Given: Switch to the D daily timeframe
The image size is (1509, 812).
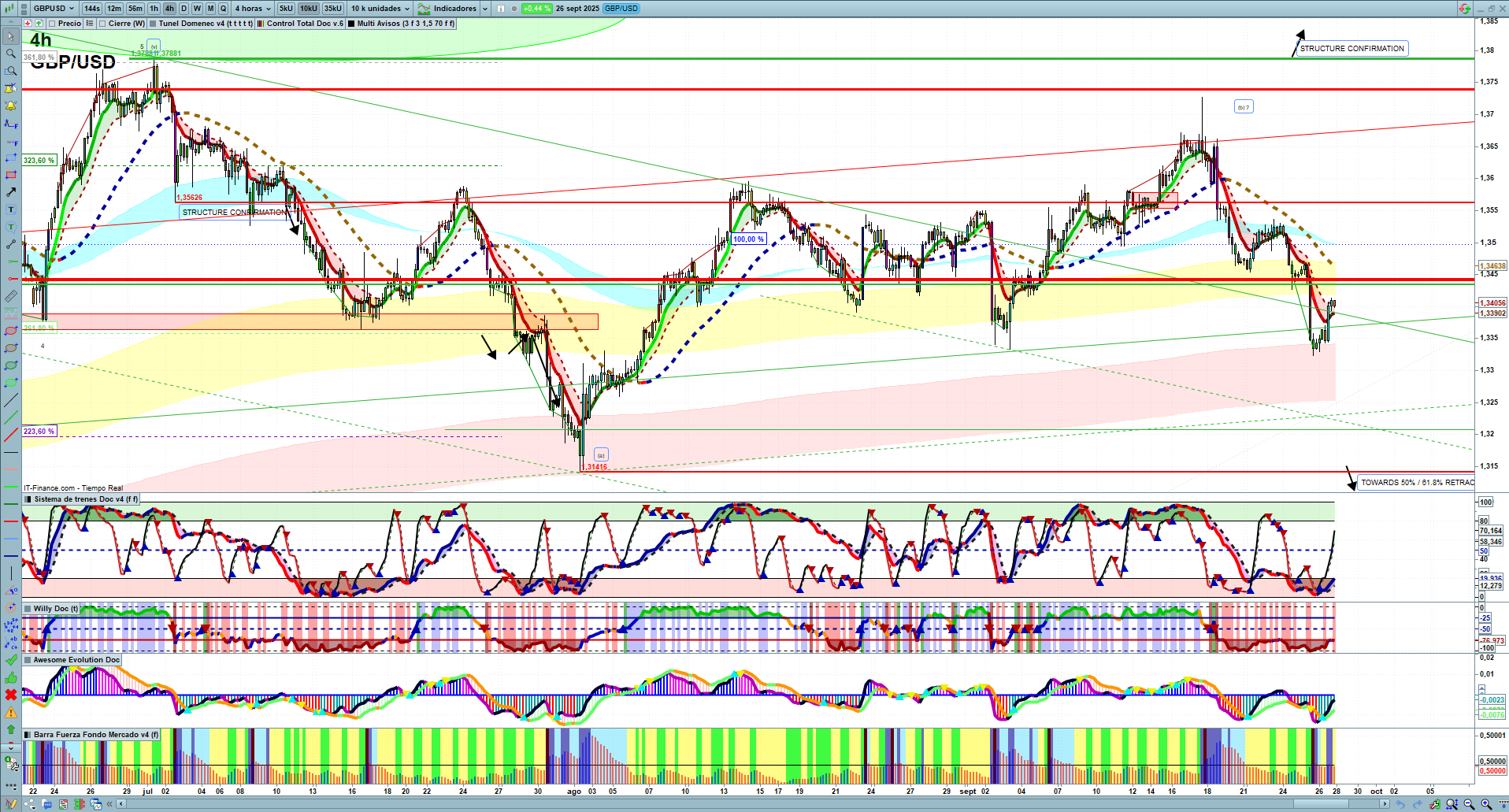Looking at the screenshot, I should pyautogui.click(x=184, y=9).
